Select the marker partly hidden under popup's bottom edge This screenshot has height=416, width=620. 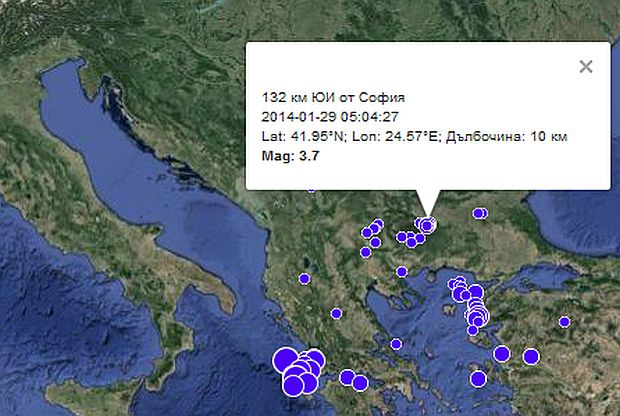point(312,191)
